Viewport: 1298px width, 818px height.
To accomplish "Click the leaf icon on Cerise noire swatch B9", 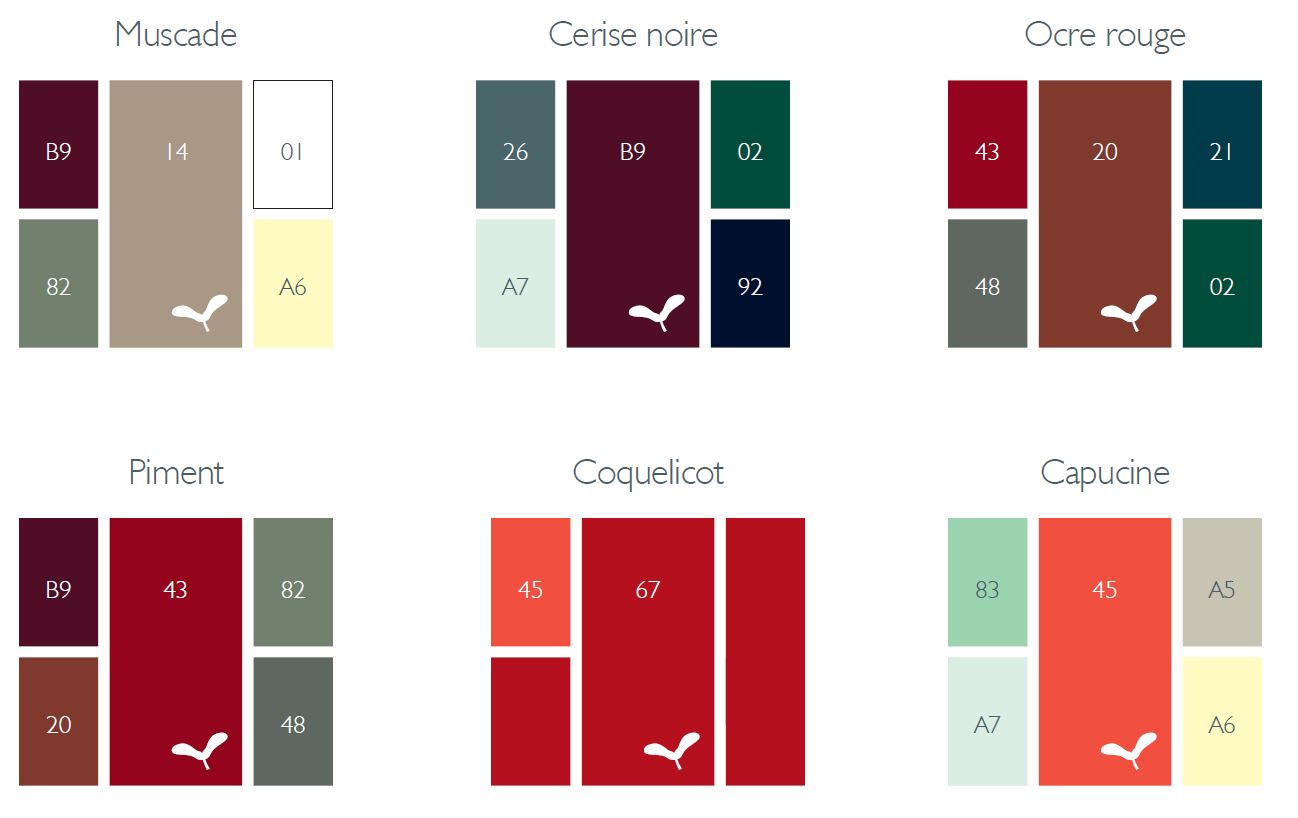I will 657,313.
